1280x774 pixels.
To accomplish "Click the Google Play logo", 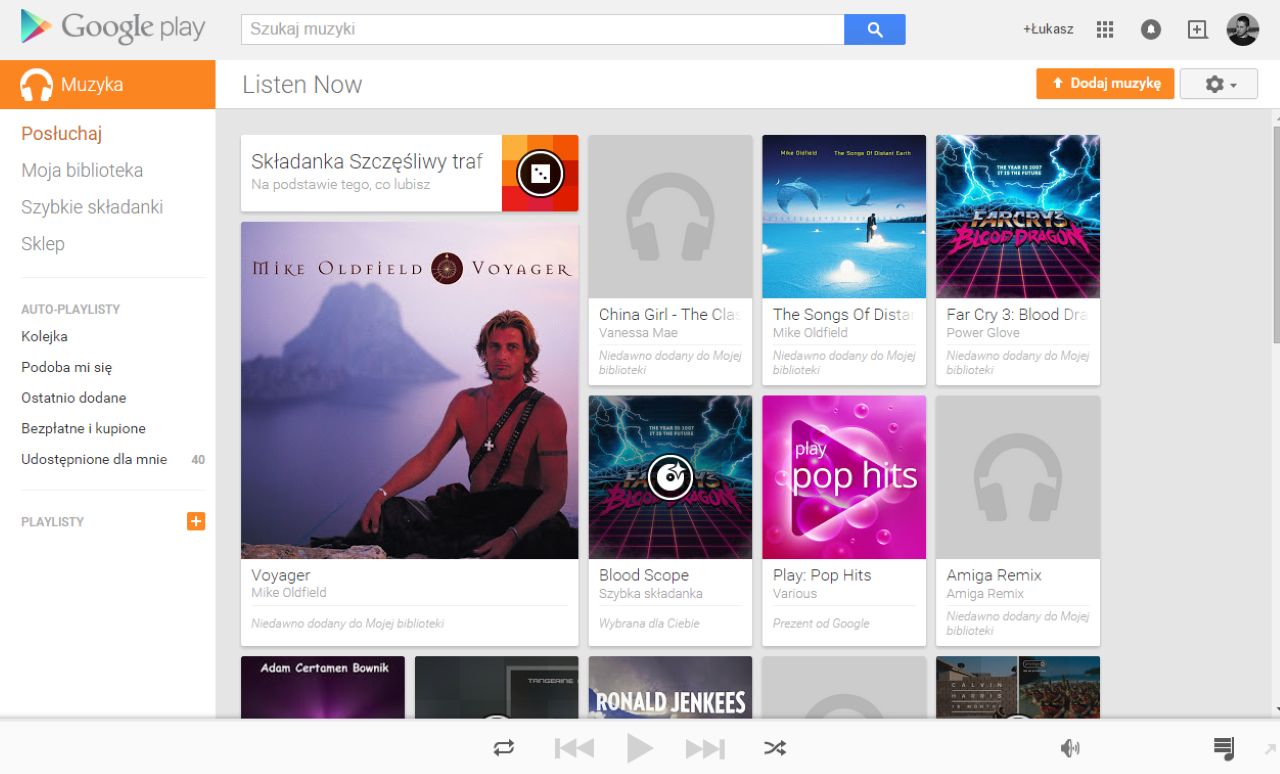I will coord(113,27).
